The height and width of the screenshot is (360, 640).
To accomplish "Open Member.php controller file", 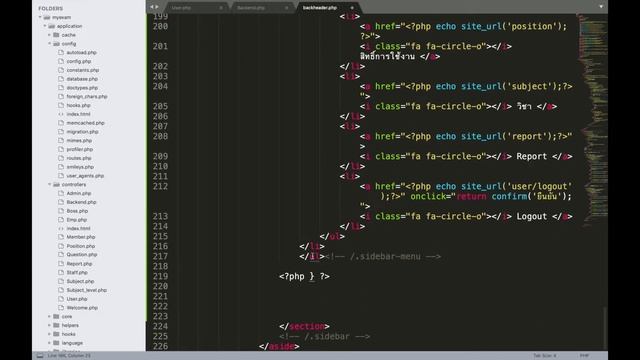I will tap(81, 237).
